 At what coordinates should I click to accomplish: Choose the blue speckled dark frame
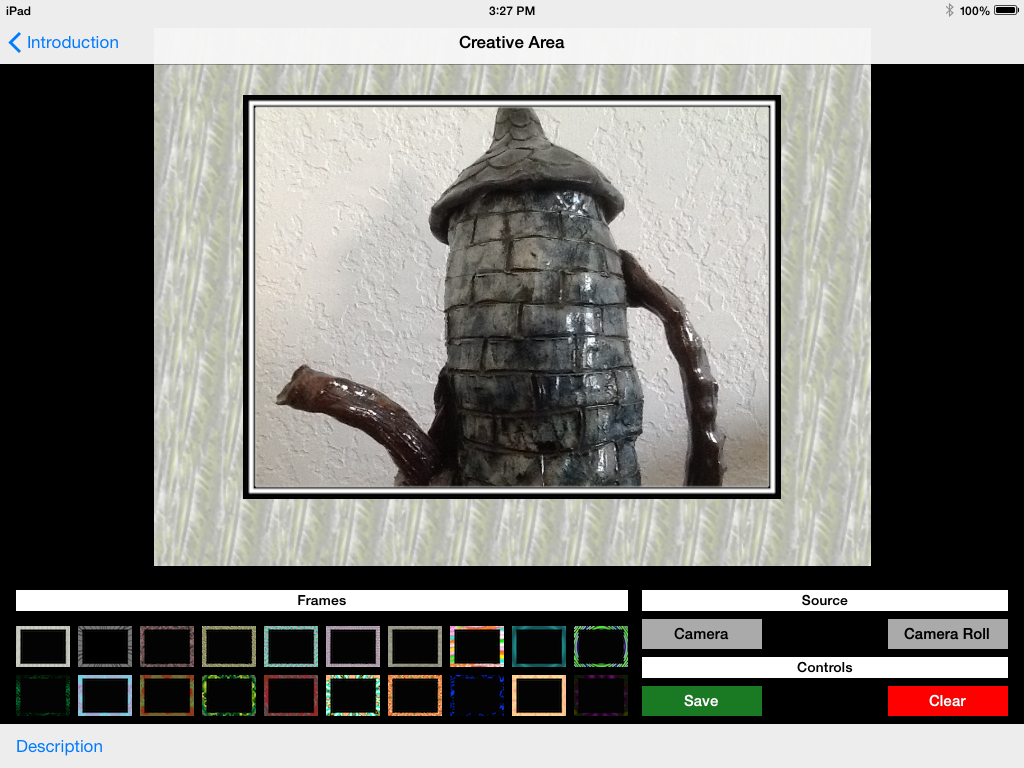[x=477, y=696]
